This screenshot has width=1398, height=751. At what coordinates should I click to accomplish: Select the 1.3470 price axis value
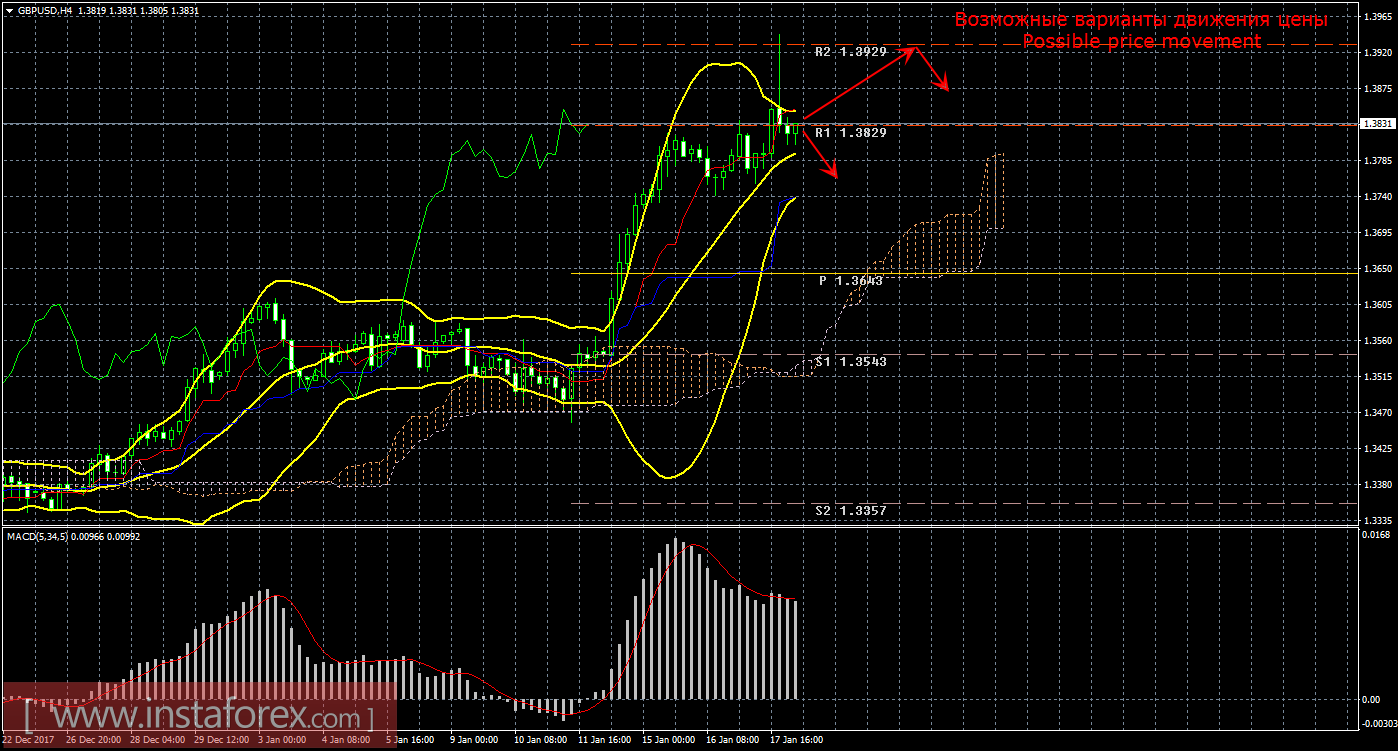[x=1376, y=412]
